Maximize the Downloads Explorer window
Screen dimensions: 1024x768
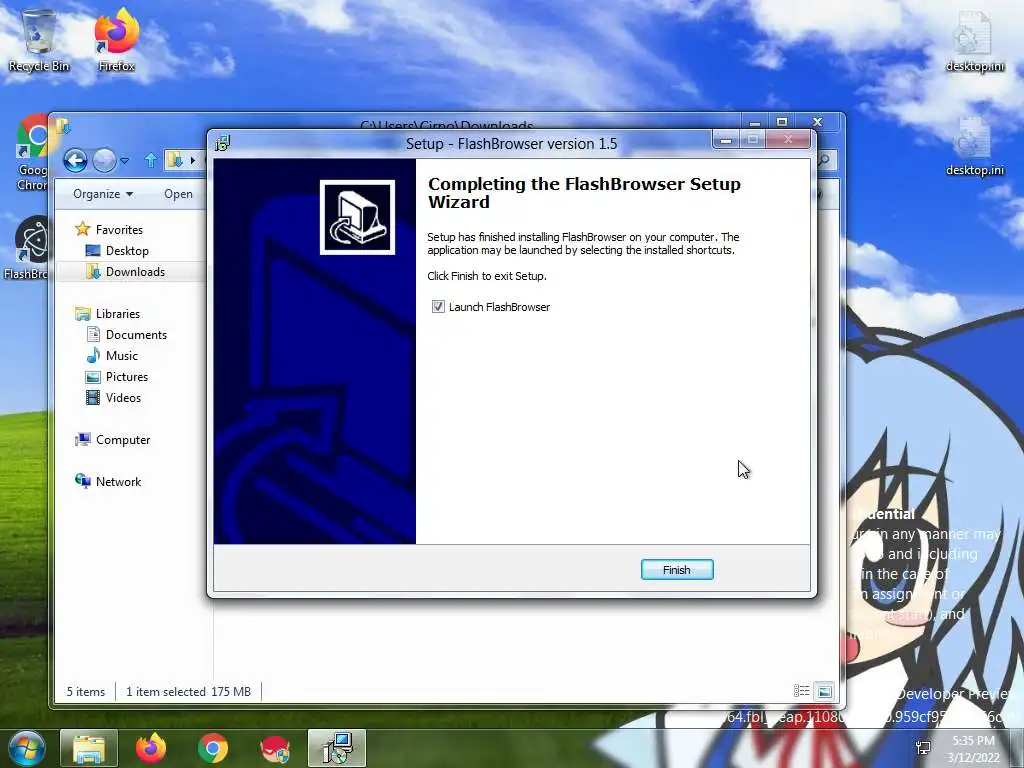pyautogui.click(x=782, y=122)
